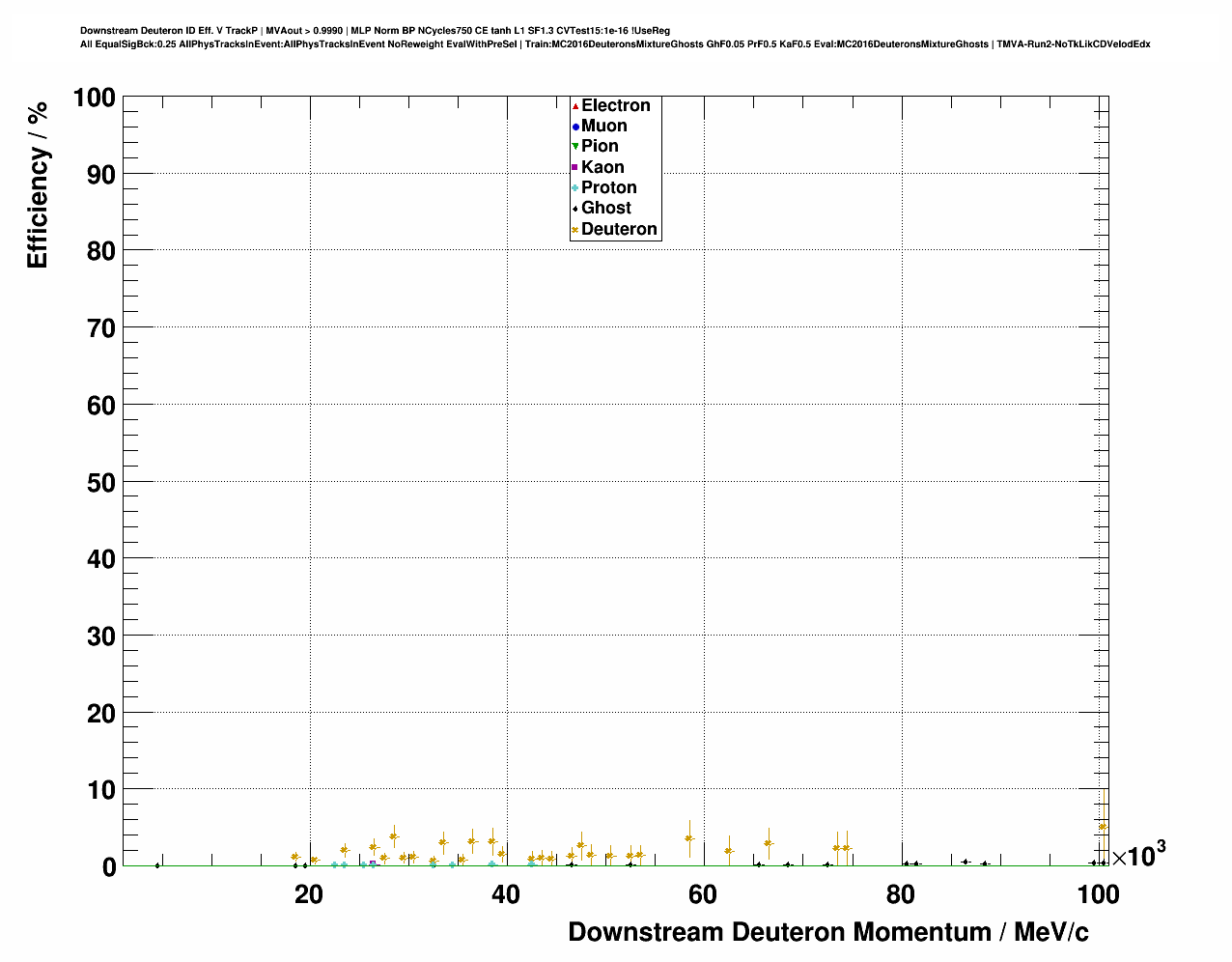Click the green triangle Pion marker
Screen dimensions: 1232x962
point(575,147)
